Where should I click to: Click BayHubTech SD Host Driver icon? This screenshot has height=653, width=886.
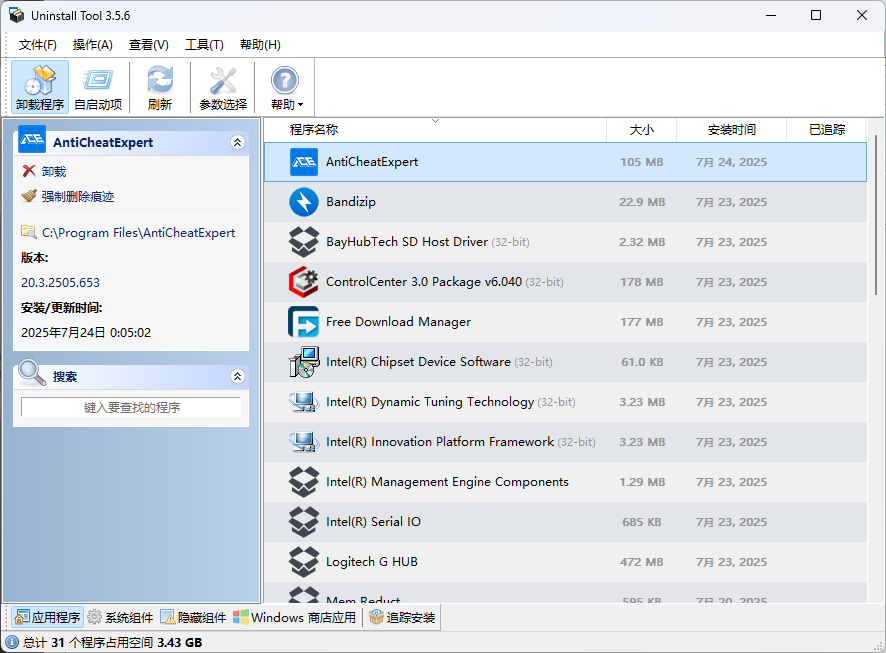304,242
